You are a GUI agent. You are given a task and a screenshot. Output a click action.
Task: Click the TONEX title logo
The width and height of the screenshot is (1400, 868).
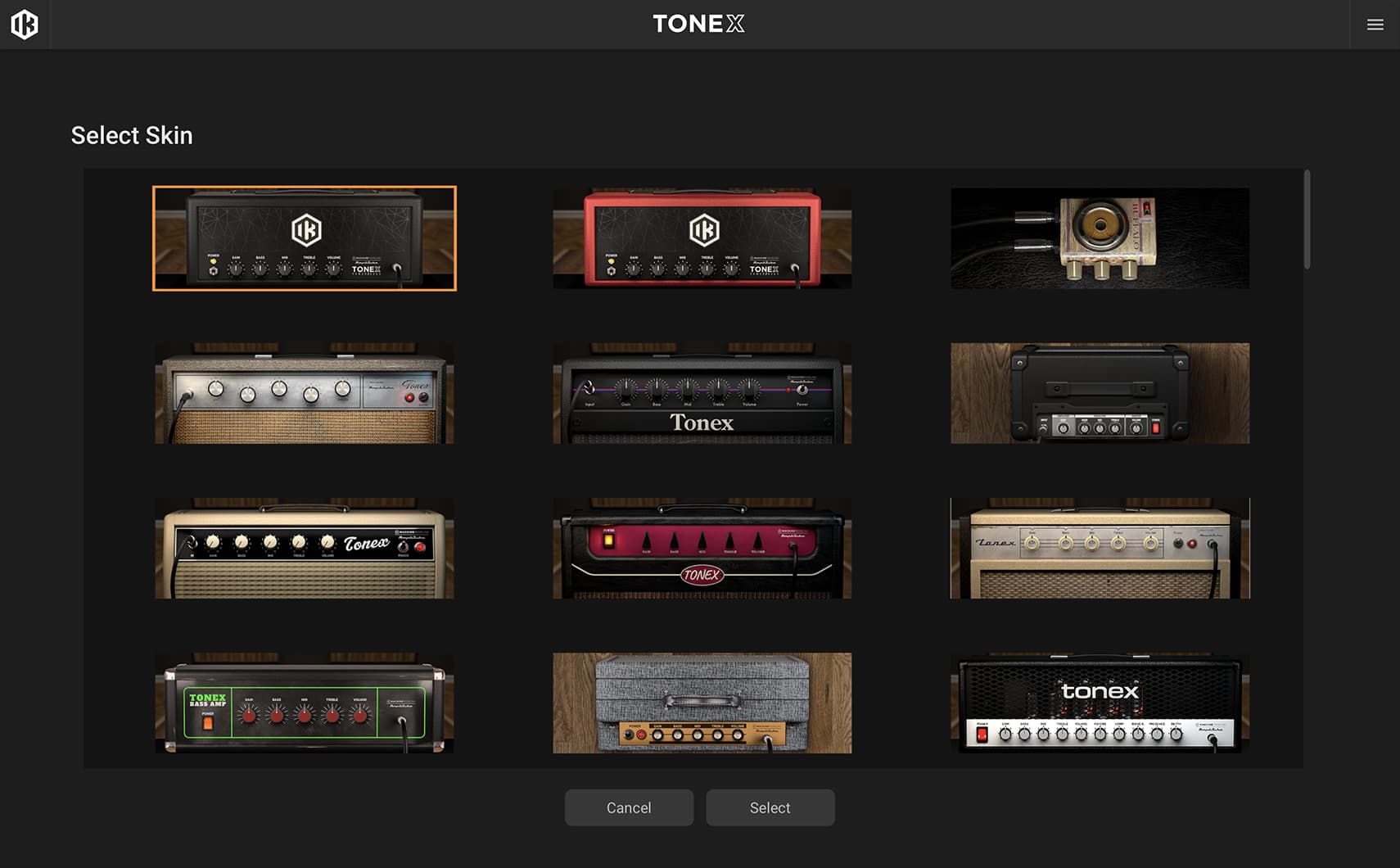tap(698, 24)
